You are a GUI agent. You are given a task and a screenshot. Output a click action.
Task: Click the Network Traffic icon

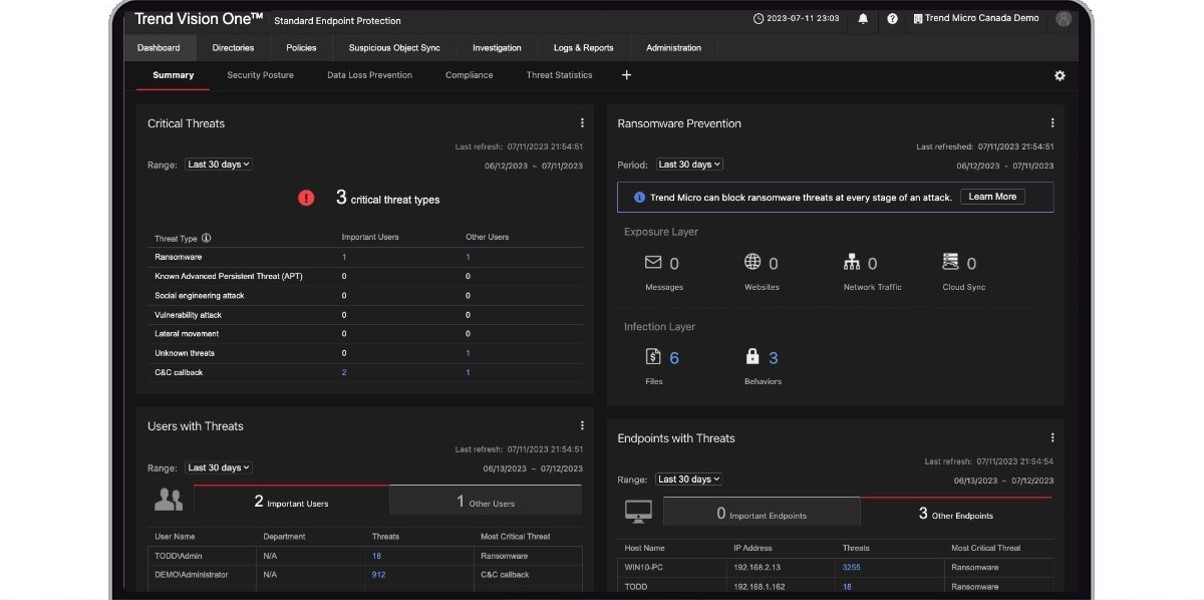pyautogui.click(x=853, y=262)
